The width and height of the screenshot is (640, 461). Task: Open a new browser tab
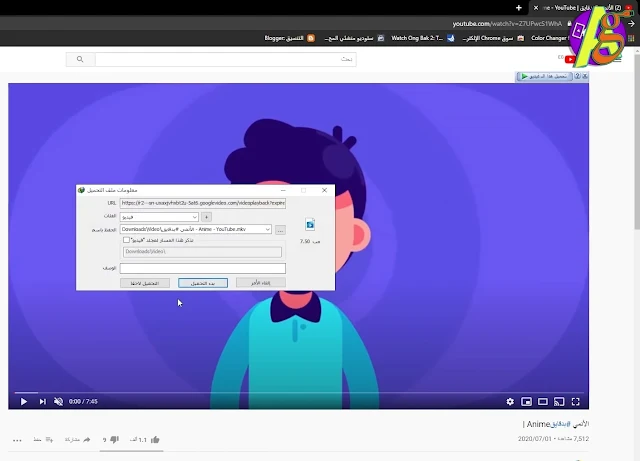(x=518, y=8)
